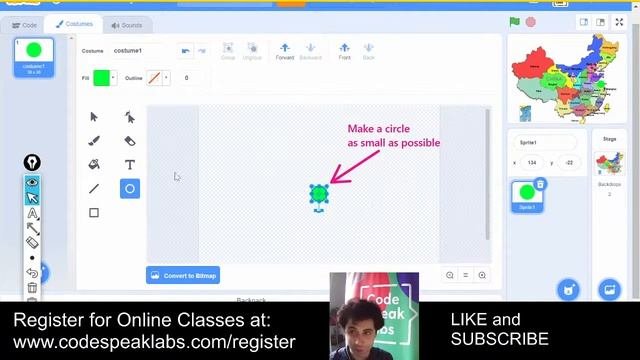
Task: Click the China map stage preview
Action: [567, 78]
